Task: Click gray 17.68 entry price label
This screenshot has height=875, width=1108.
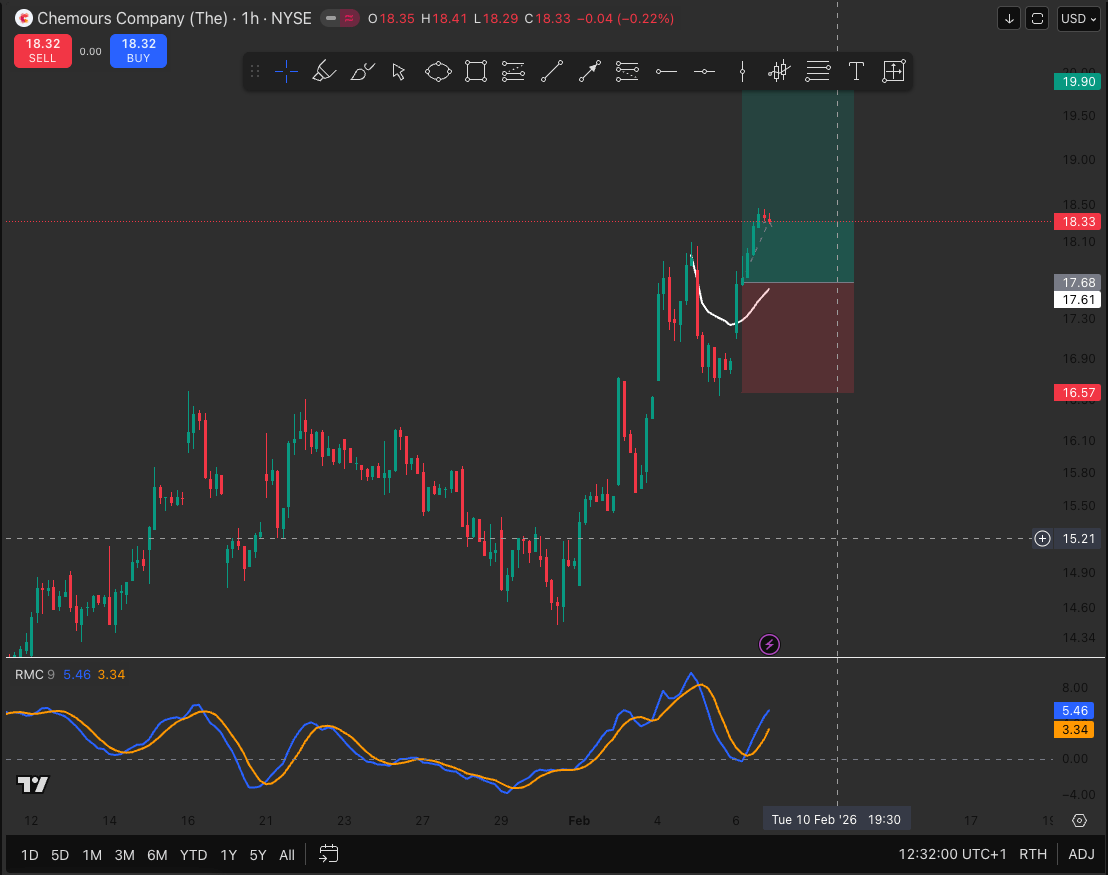Action: (1078, 283)
